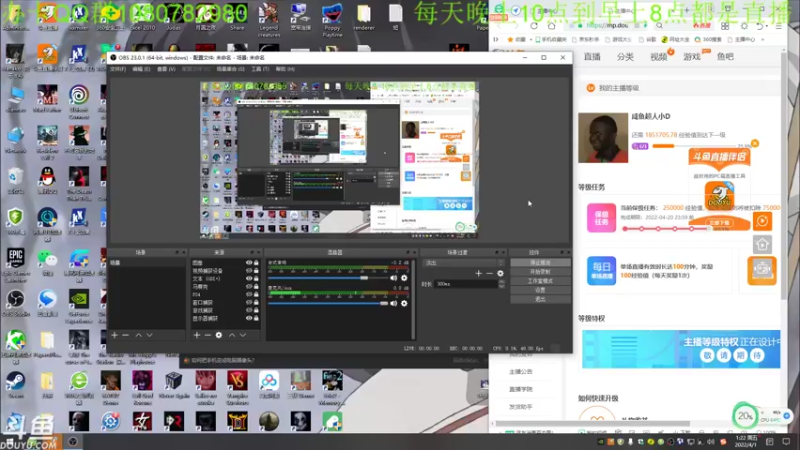Open Mic/Aux settings gear in mixer
Image resolution: width=800 pixels, height=450 pixels.
coord(404,303)
